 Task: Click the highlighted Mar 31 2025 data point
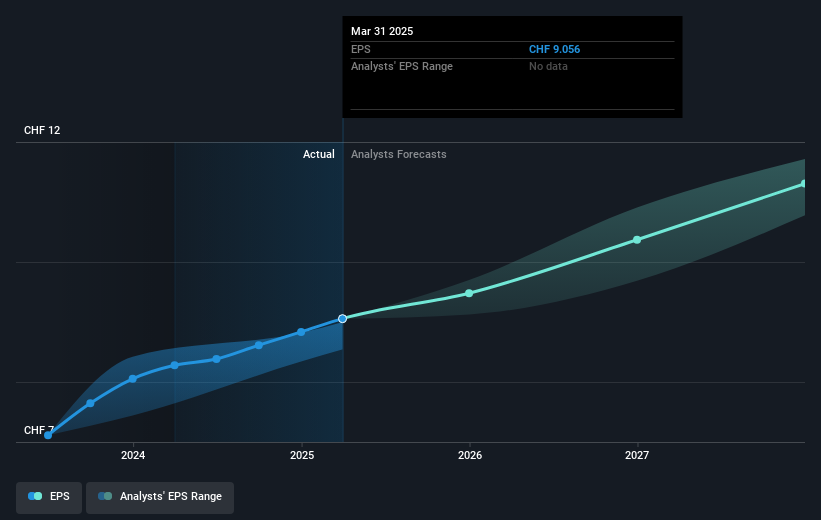click(x=342, y=318)
